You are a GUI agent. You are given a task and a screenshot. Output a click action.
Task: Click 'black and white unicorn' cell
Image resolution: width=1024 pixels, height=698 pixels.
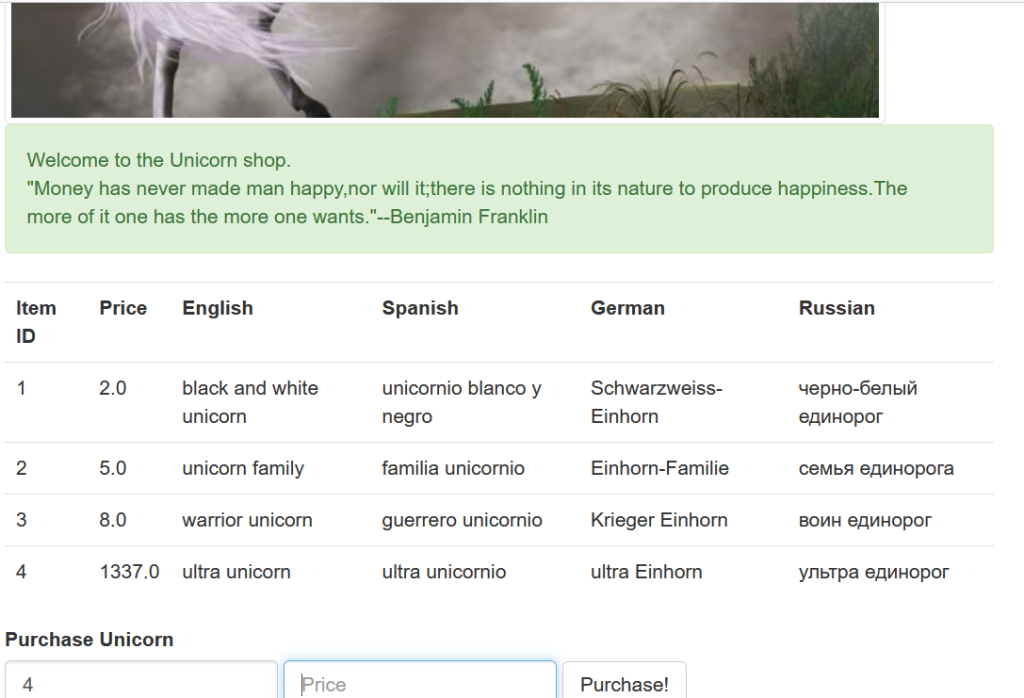pyautogui.click(x=250, y=402)
